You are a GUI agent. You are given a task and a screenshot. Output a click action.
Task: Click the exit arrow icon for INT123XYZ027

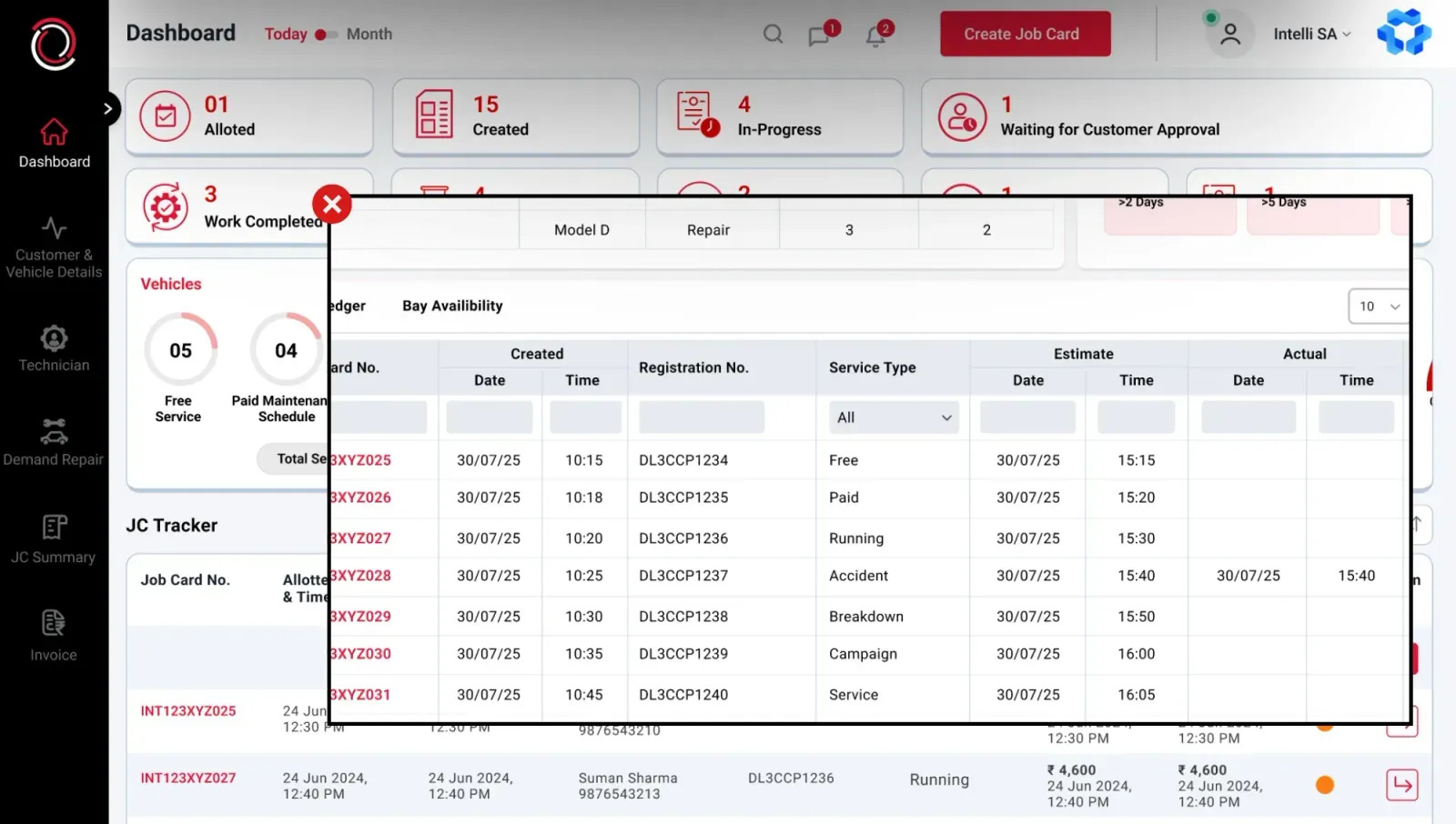click(1402, 785)
